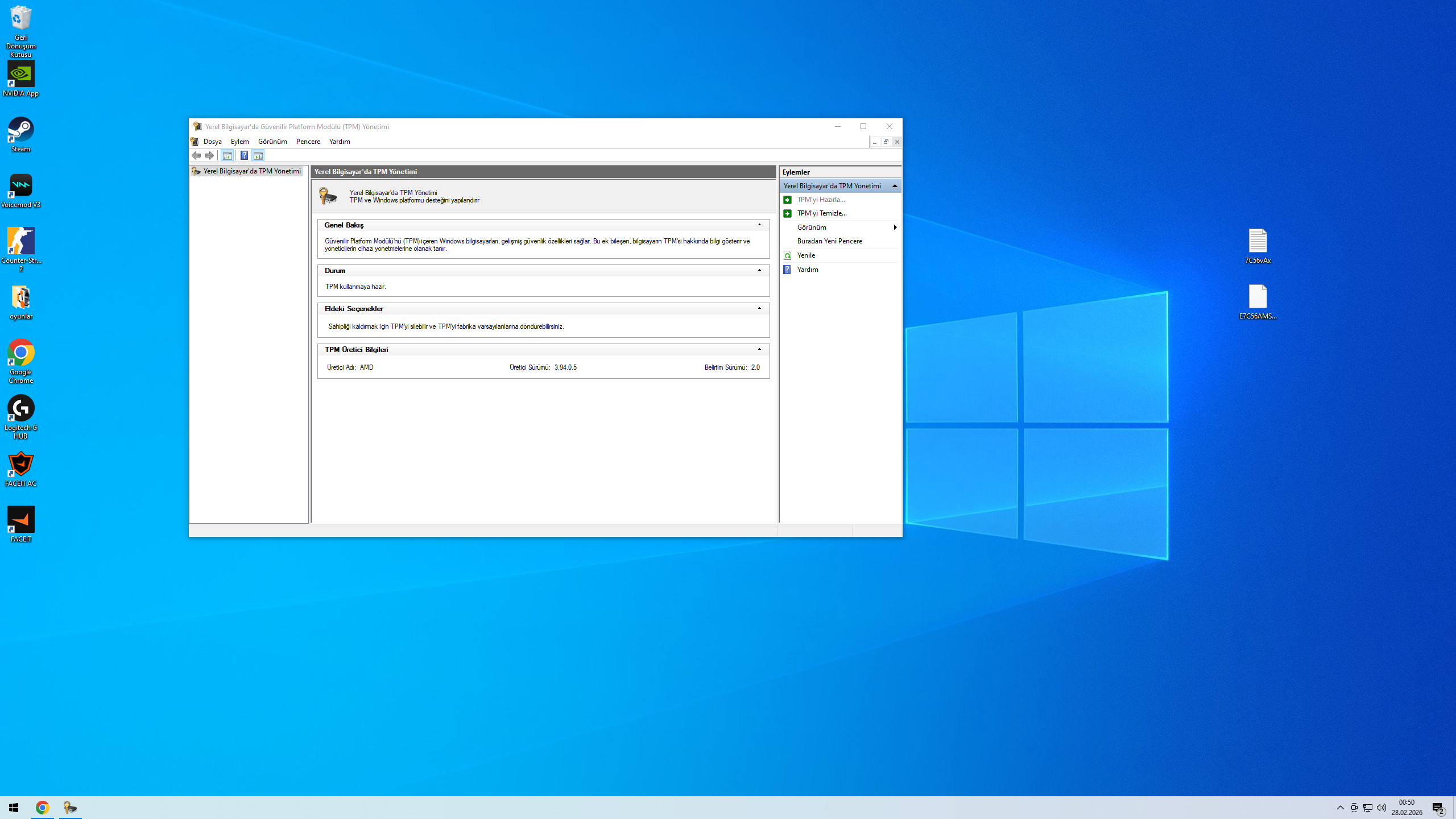The height and width of the screenshot is (819, 1456).
Task: Collapse the Genel Bakış section
Action: [759, 225]
